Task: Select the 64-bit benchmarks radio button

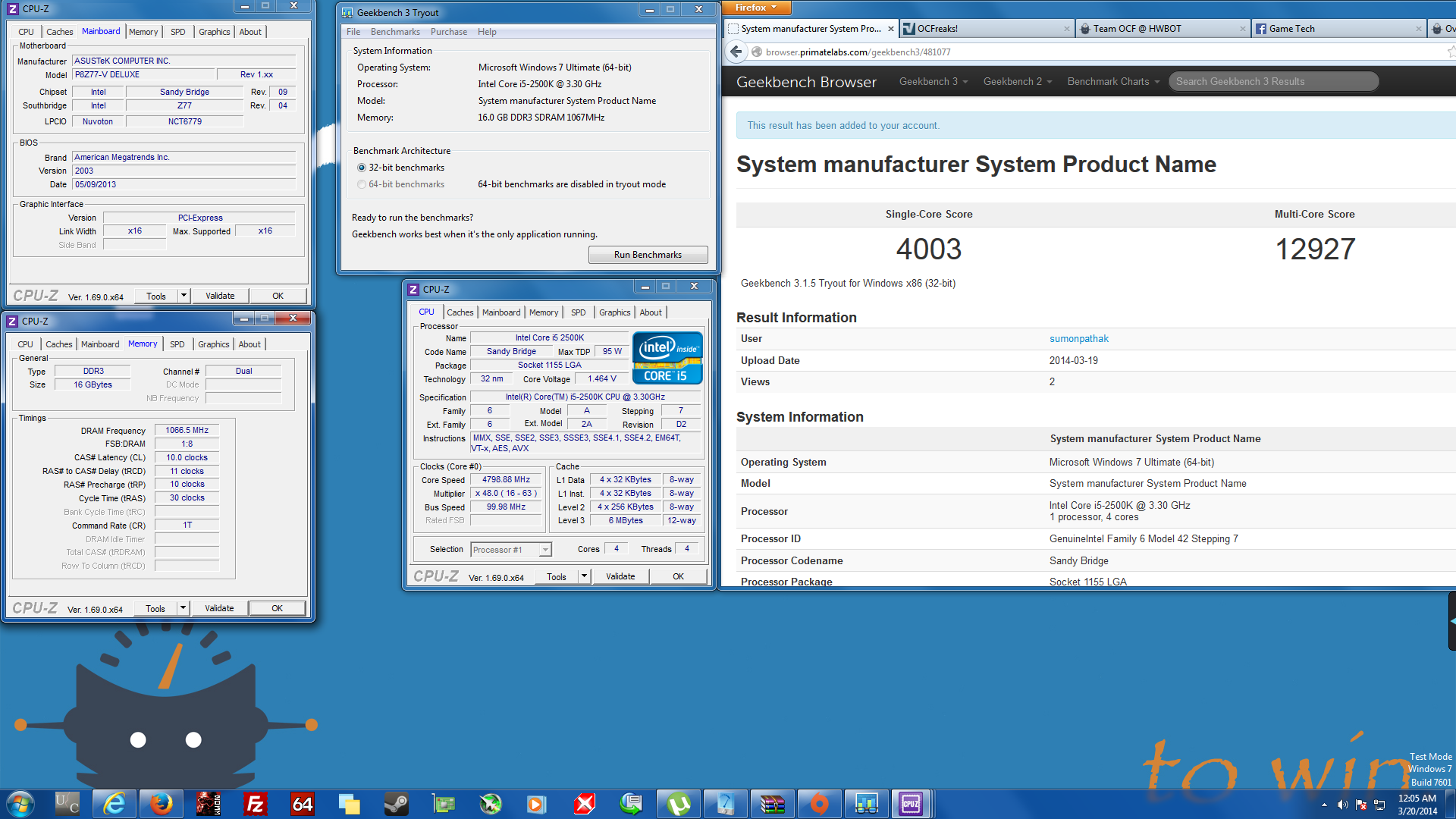Action: tap(362, 184)
